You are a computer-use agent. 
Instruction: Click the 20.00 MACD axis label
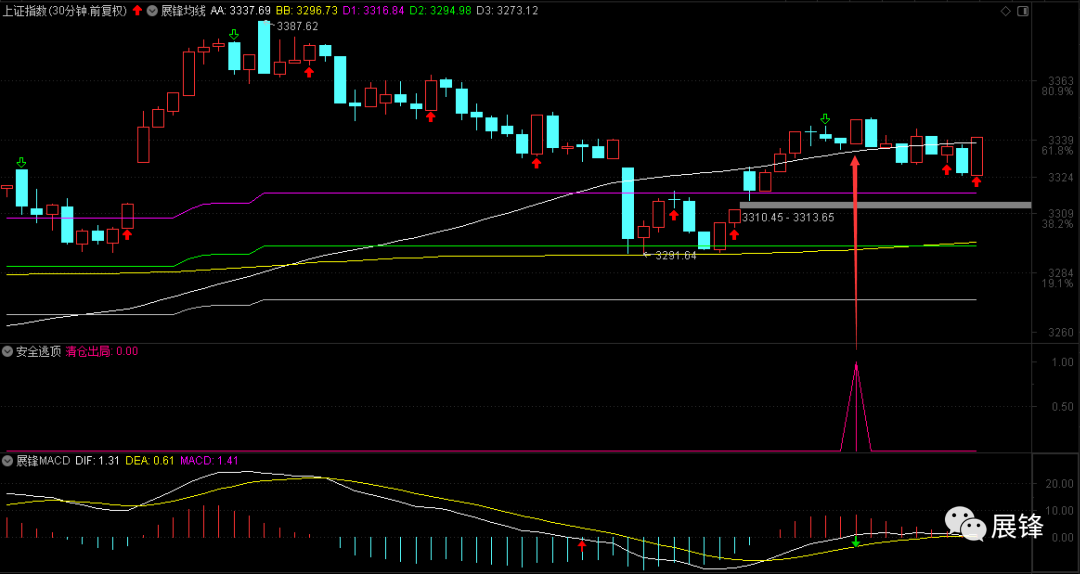(1059, 484)
